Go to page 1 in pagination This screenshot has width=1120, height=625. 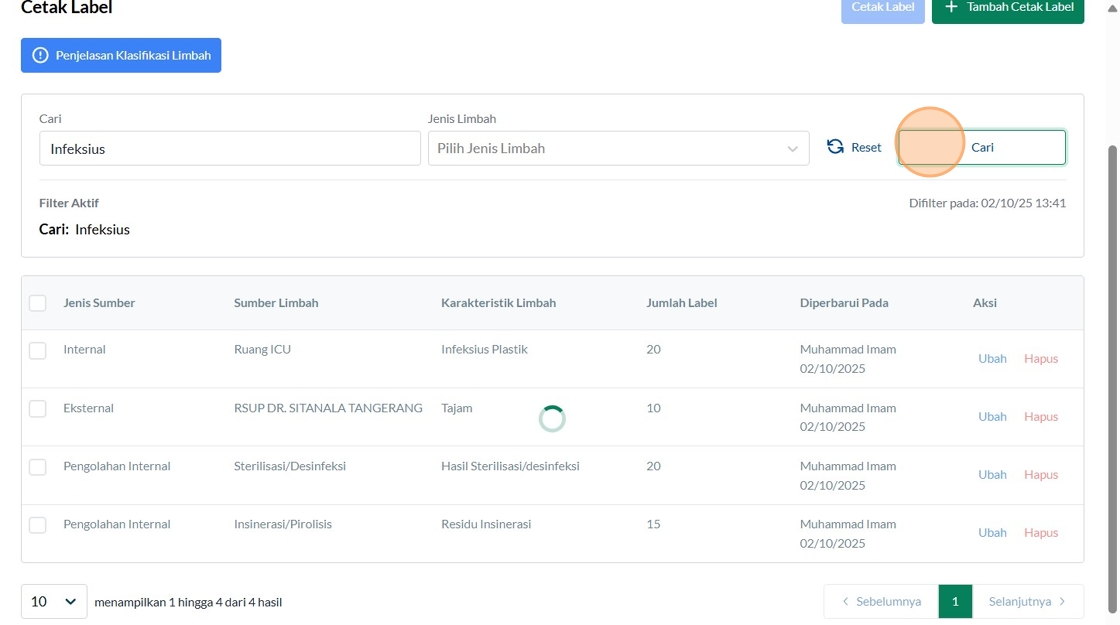pyautogui.click(x=955, y=602)
